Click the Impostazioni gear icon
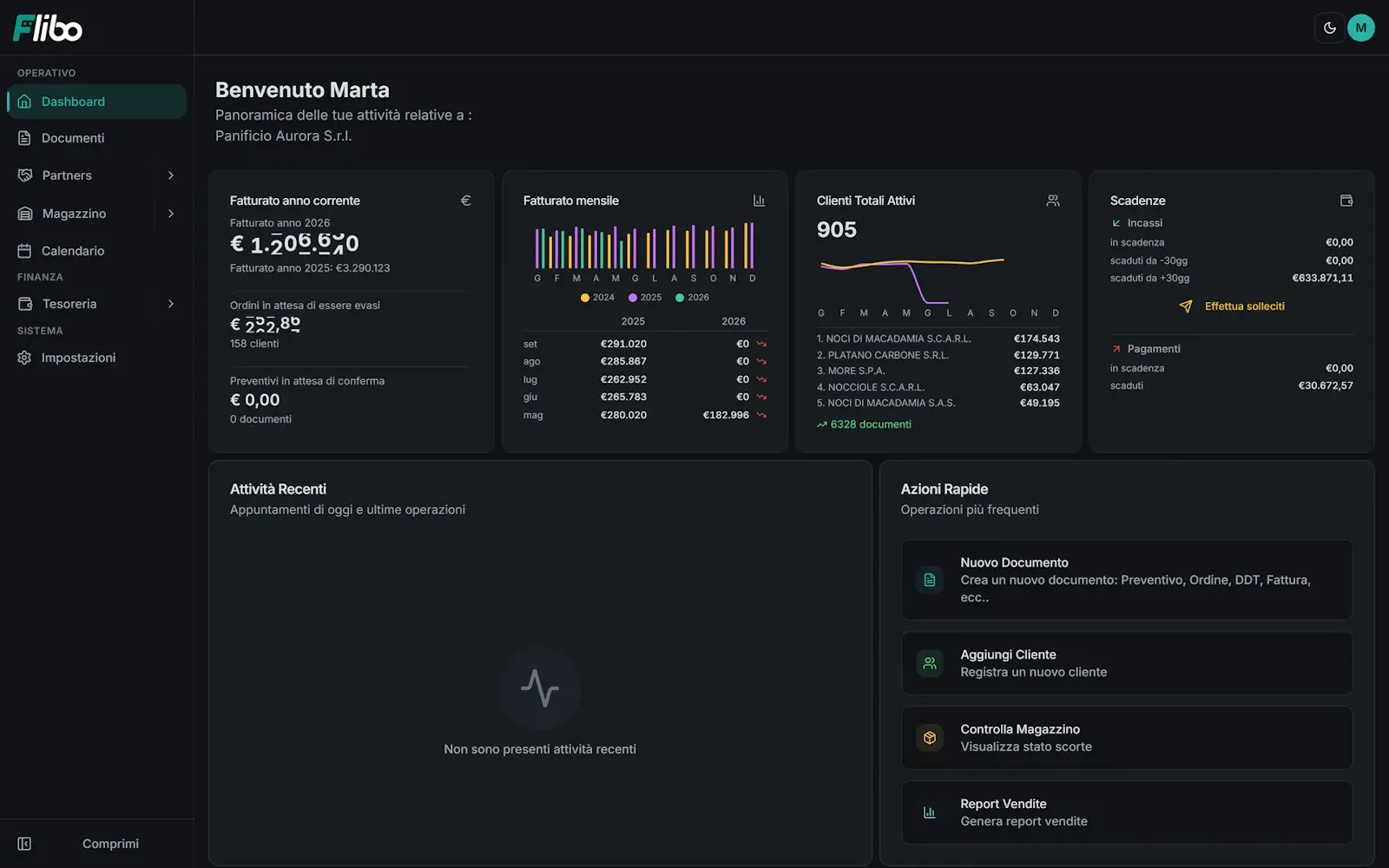This screenshot has height=868, width=1389. click(x=24, y=358)
